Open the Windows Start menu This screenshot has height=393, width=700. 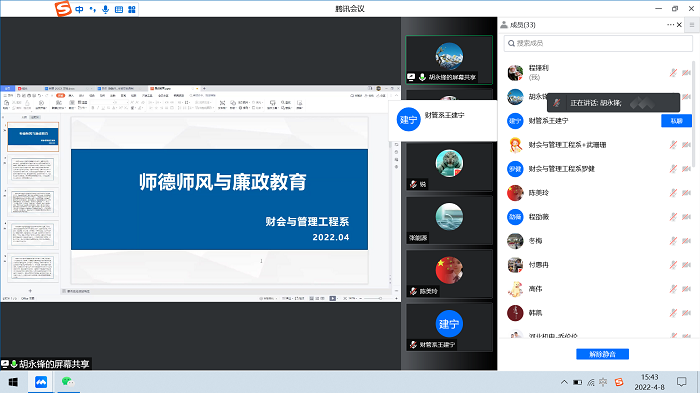[x=13, y=382]
